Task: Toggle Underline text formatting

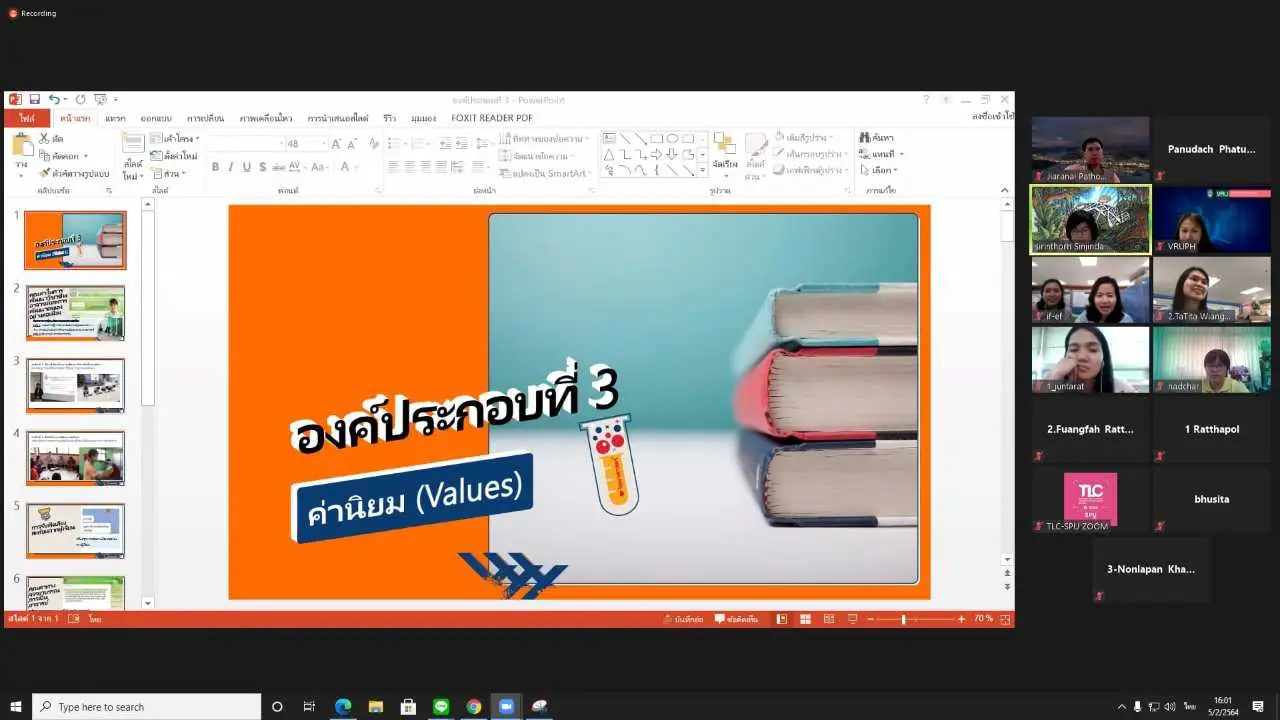Action: 246,167
